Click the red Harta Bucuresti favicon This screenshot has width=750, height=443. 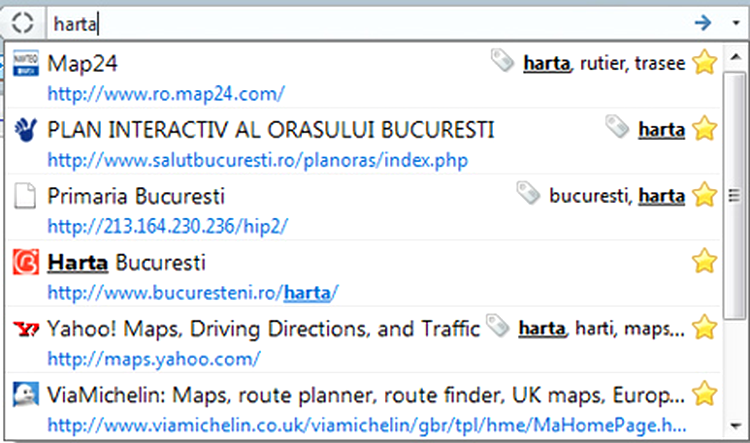pos(25,262)
